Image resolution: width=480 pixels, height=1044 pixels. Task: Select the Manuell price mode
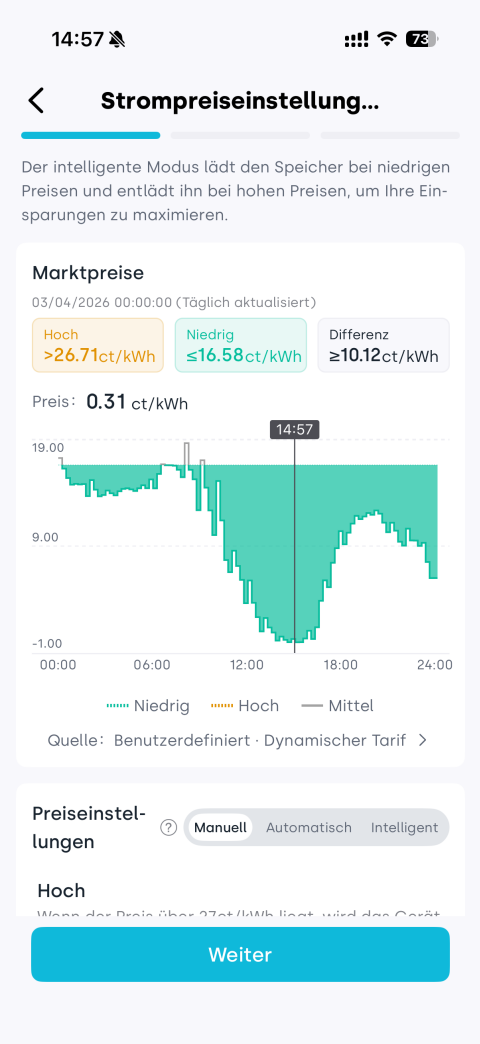pyautogui.click(x=220, y=828)
